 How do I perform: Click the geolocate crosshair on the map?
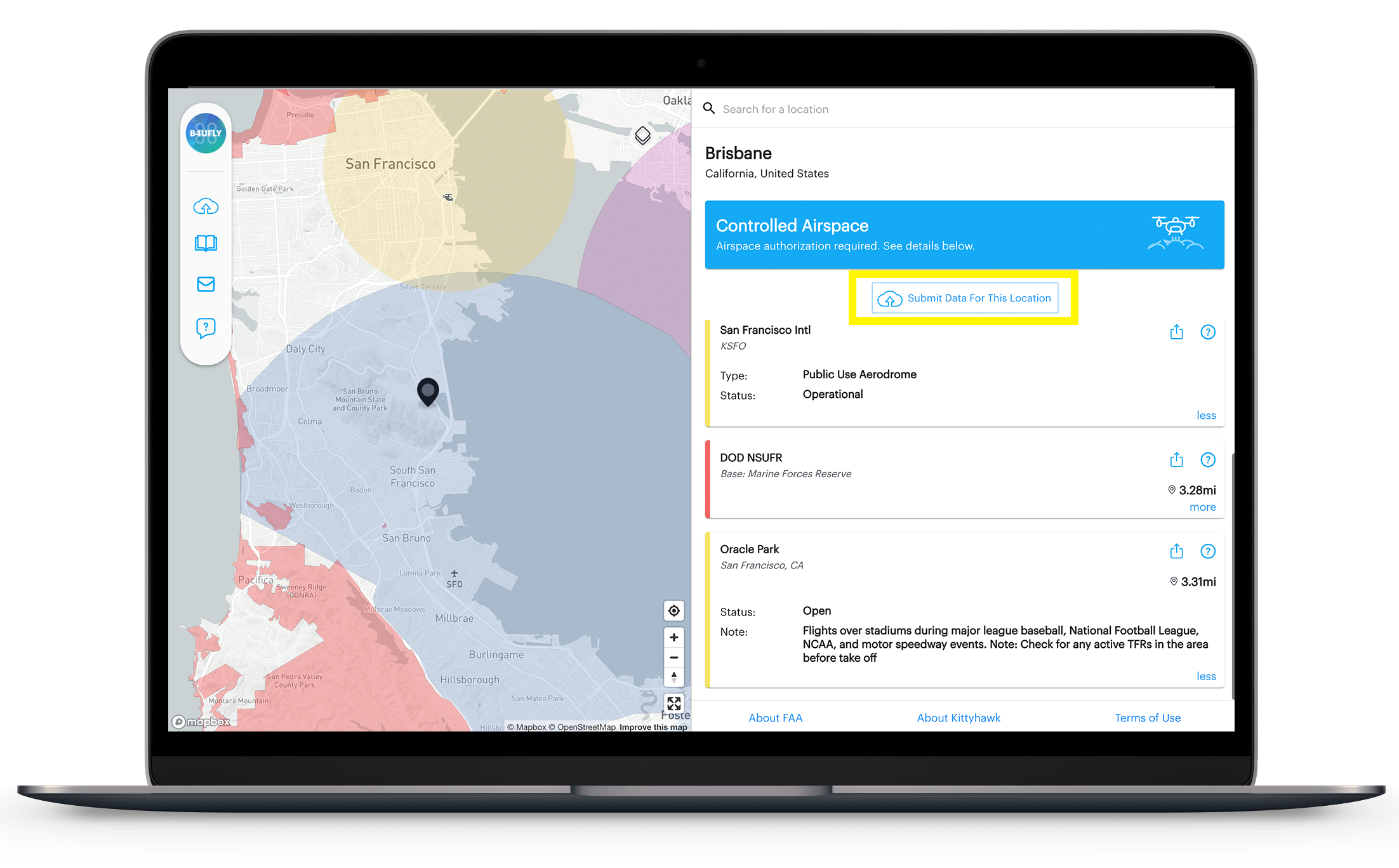673,610
